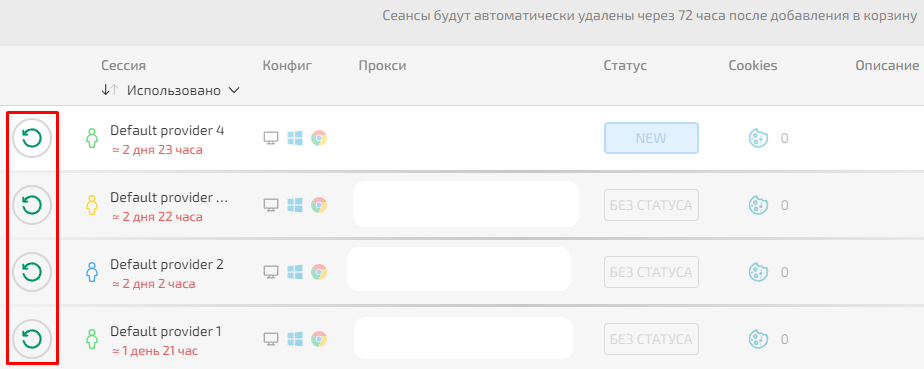Click the cookie icon for Default provider 2

pos(758,272)
